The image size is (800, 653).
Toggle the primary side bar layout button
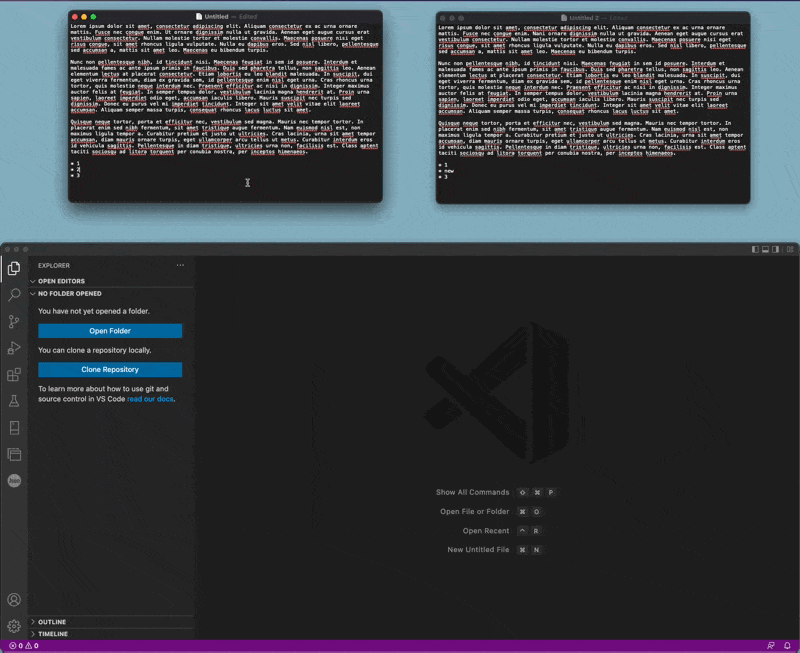[755, 249]
